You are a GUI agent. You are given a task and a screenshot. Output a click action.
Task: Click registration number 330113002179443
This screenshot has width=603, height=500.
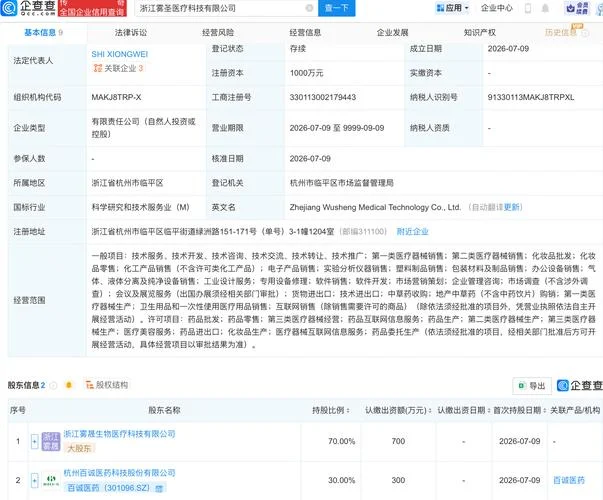[x=323, y=97]
